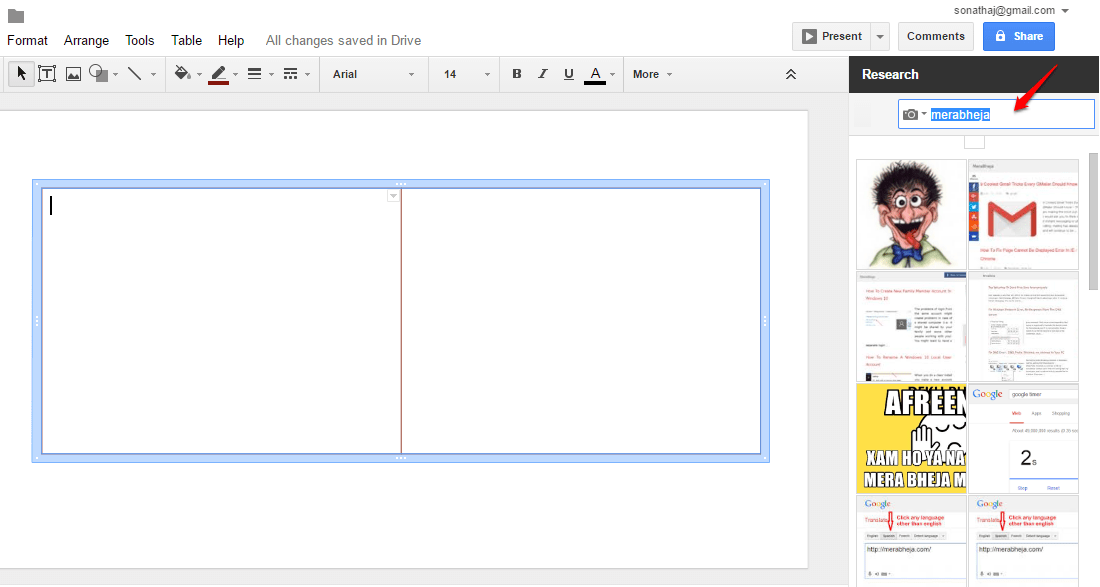
Task: Click the Insert image icon
Action: point(73,74)
